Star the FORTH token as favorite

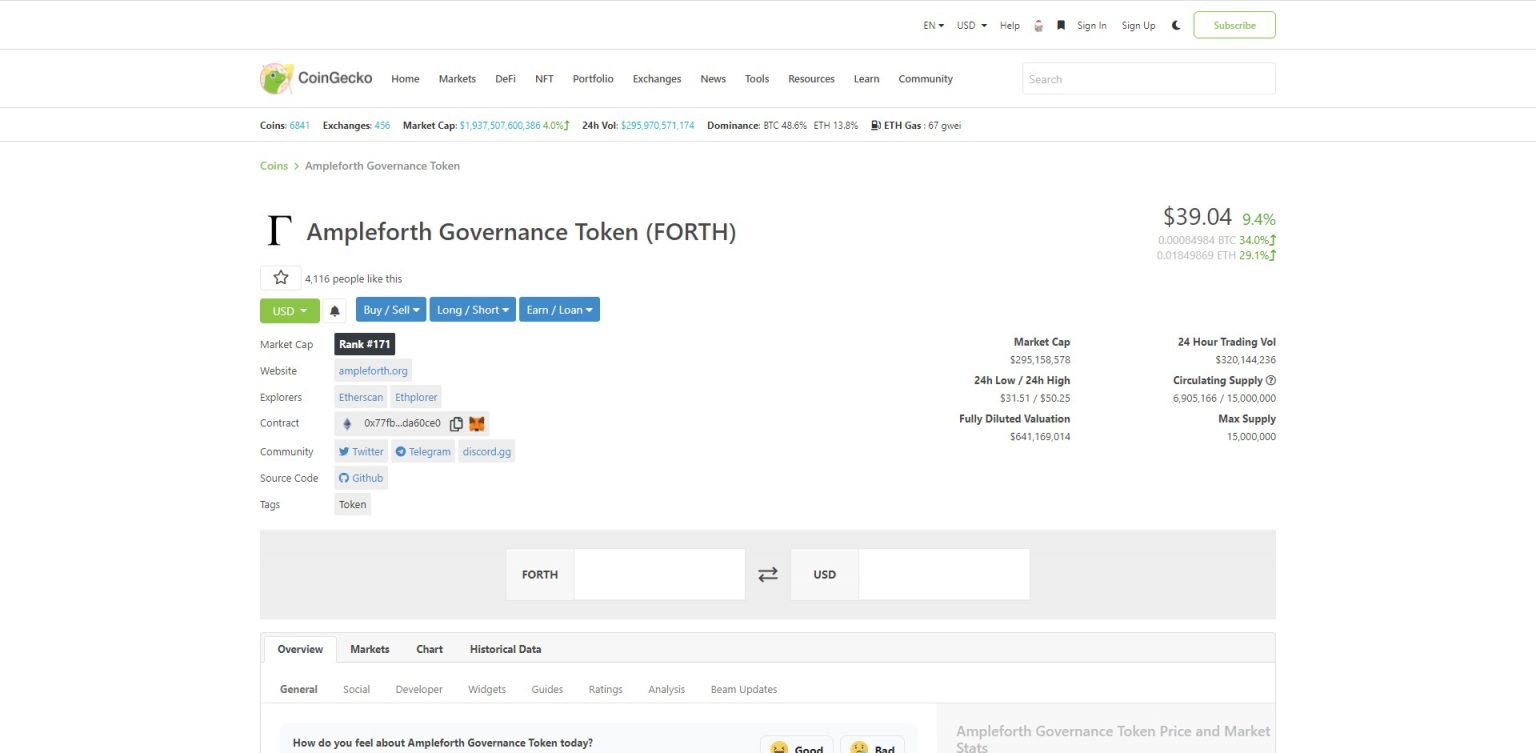(280, 277)
